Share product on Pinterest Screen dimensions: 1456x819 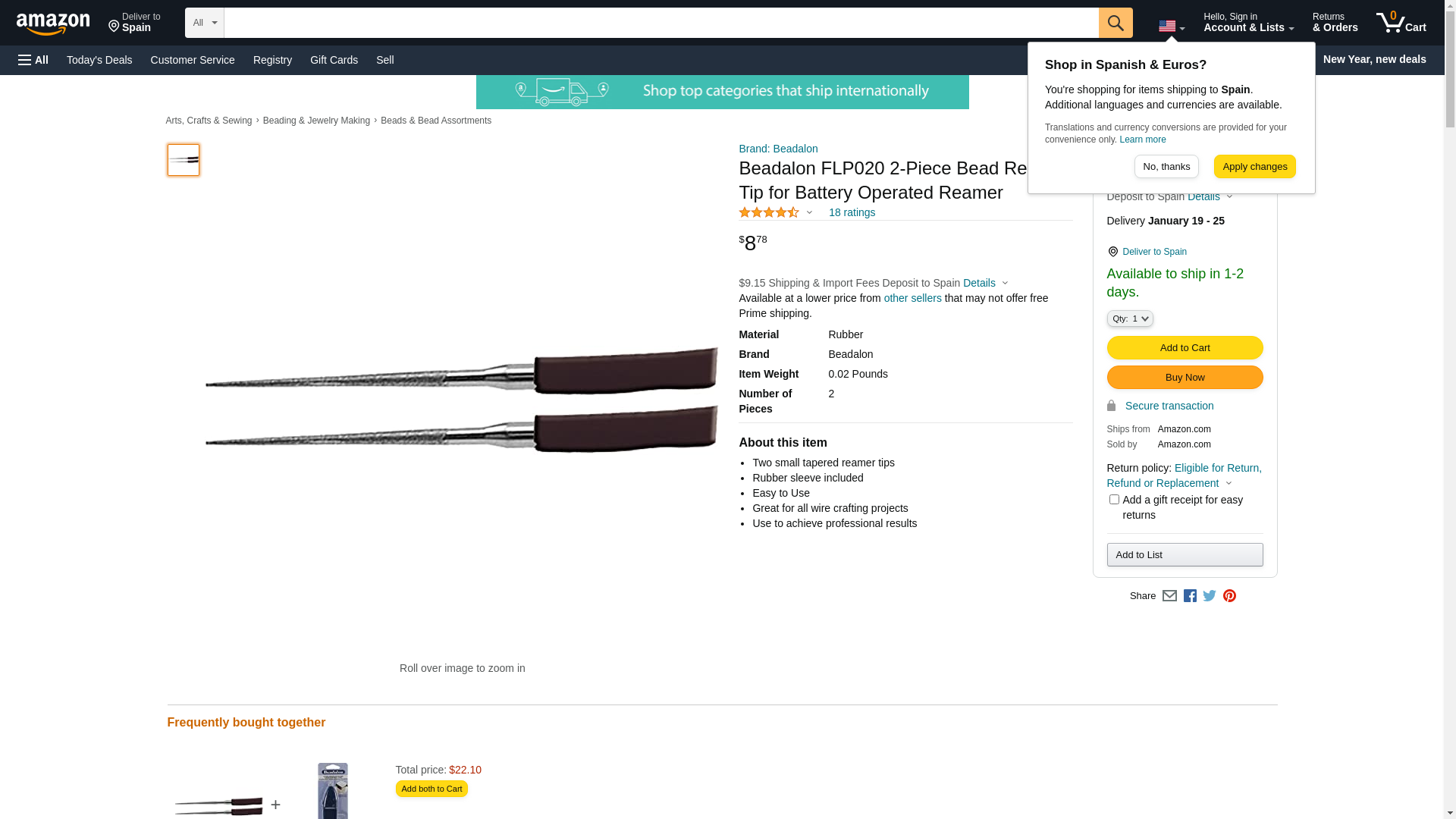[x=1229, y=596]
